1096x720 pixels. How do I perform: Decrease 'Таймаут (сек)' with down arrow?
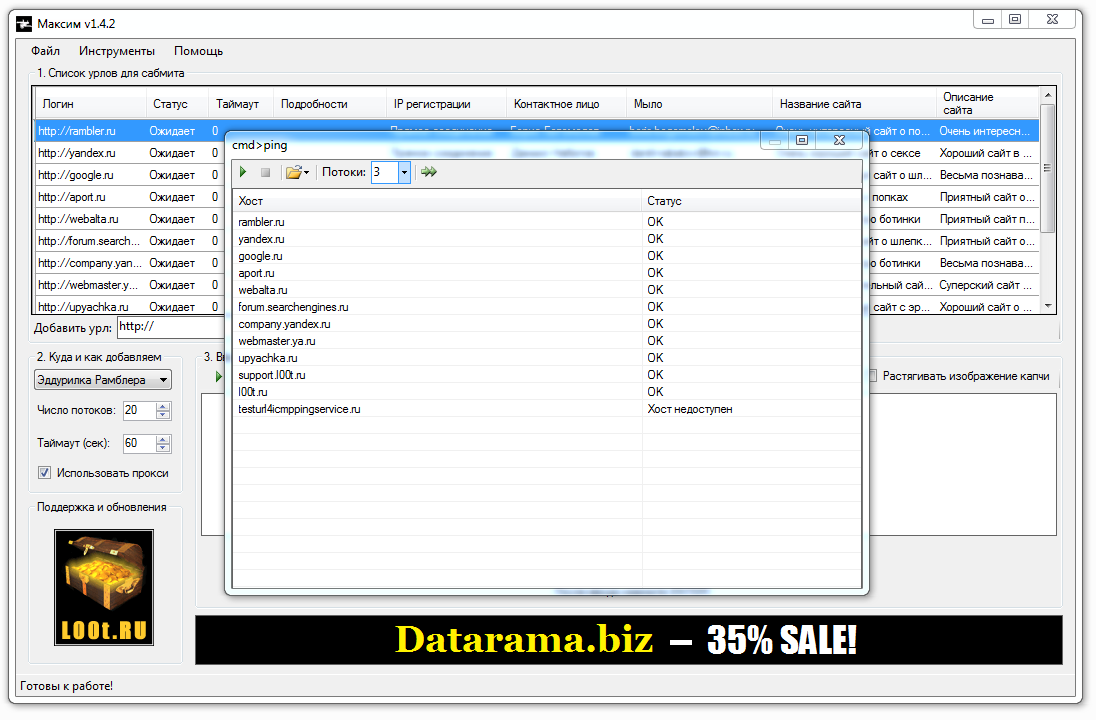point(163,447)
